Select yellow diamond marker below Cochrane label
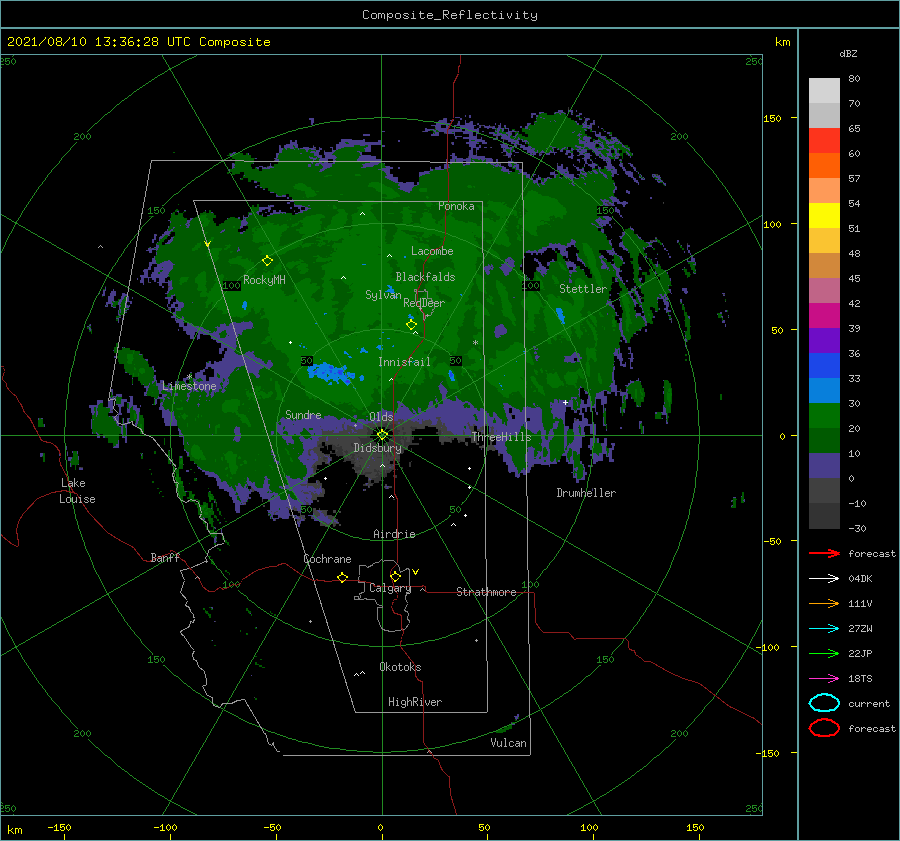Viewport: 900px width, 841px height. coord(342,577)
